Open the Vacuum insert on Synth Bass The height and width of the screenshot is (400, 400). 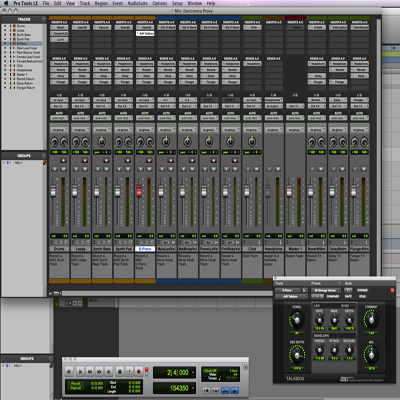(x=102, y=27)
